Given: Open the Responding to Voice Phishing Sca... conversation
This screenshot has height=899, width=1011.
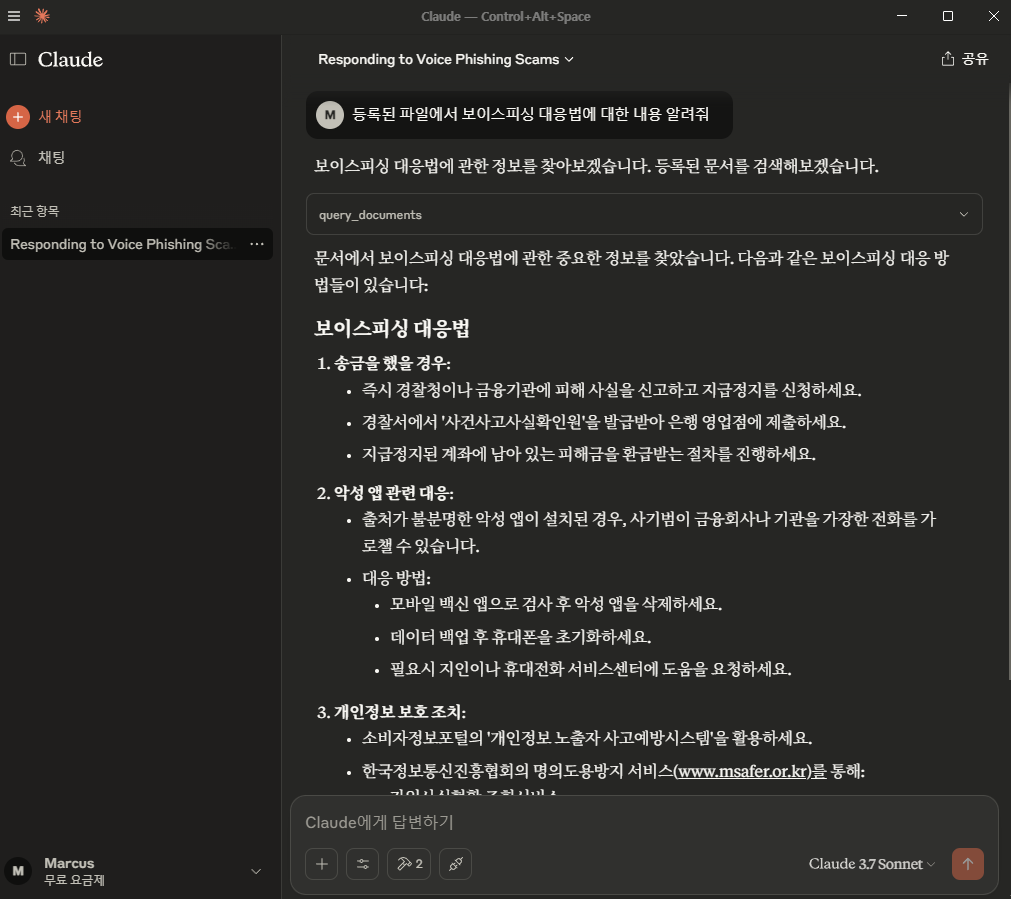Looking at the screenshot, I should (123, 244).
